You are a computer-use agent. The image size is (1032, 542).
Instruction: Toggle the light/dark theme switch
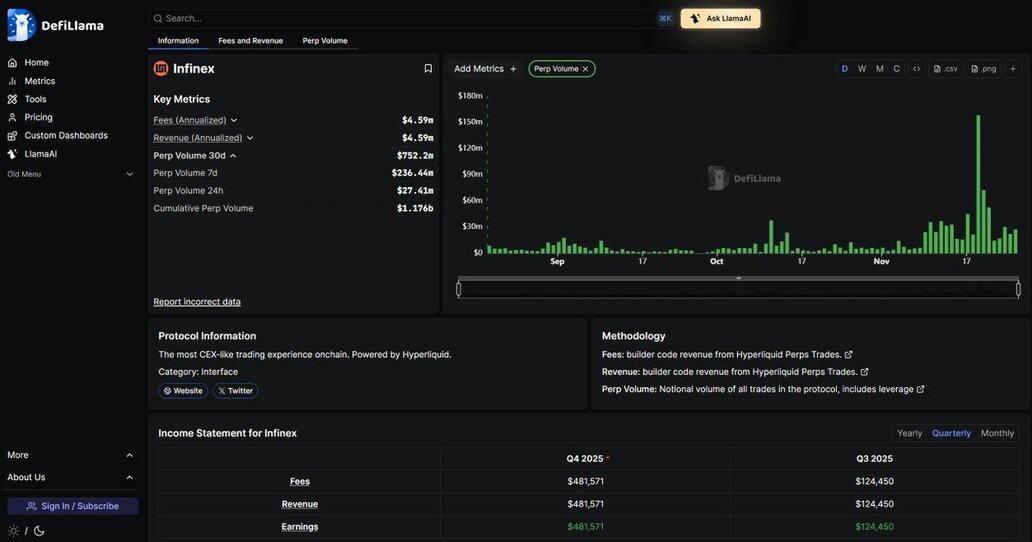pyautogui.click(x=26, y=531)
